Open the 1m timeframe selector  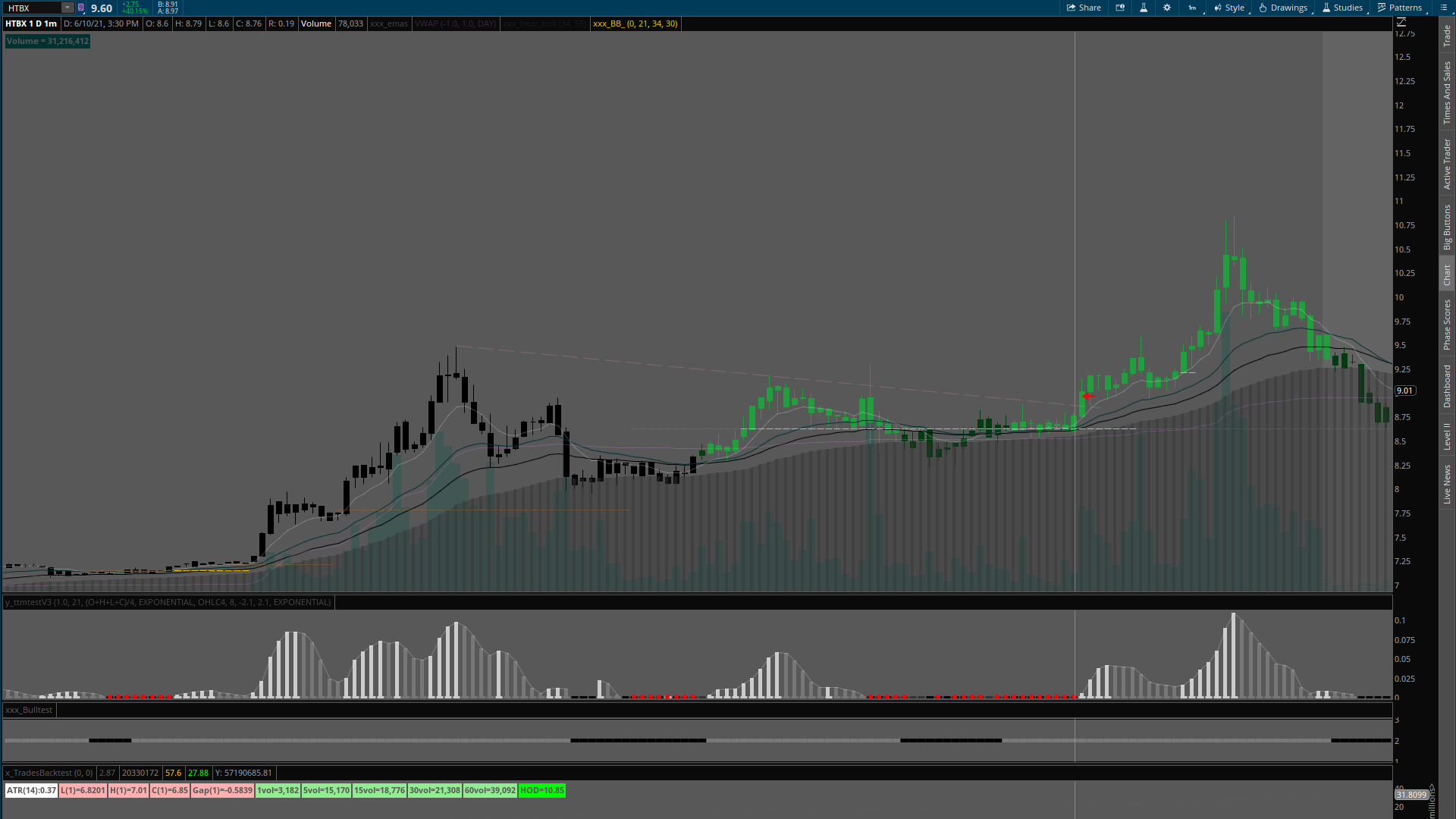coord(1193,8)
